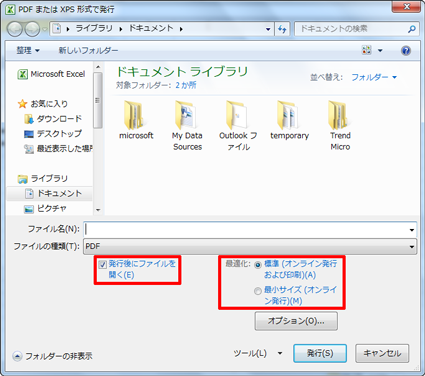The height and width of the screenshot is (376, 425).
Task: Expand the address bar history dropdown
Action: point(268,29)
